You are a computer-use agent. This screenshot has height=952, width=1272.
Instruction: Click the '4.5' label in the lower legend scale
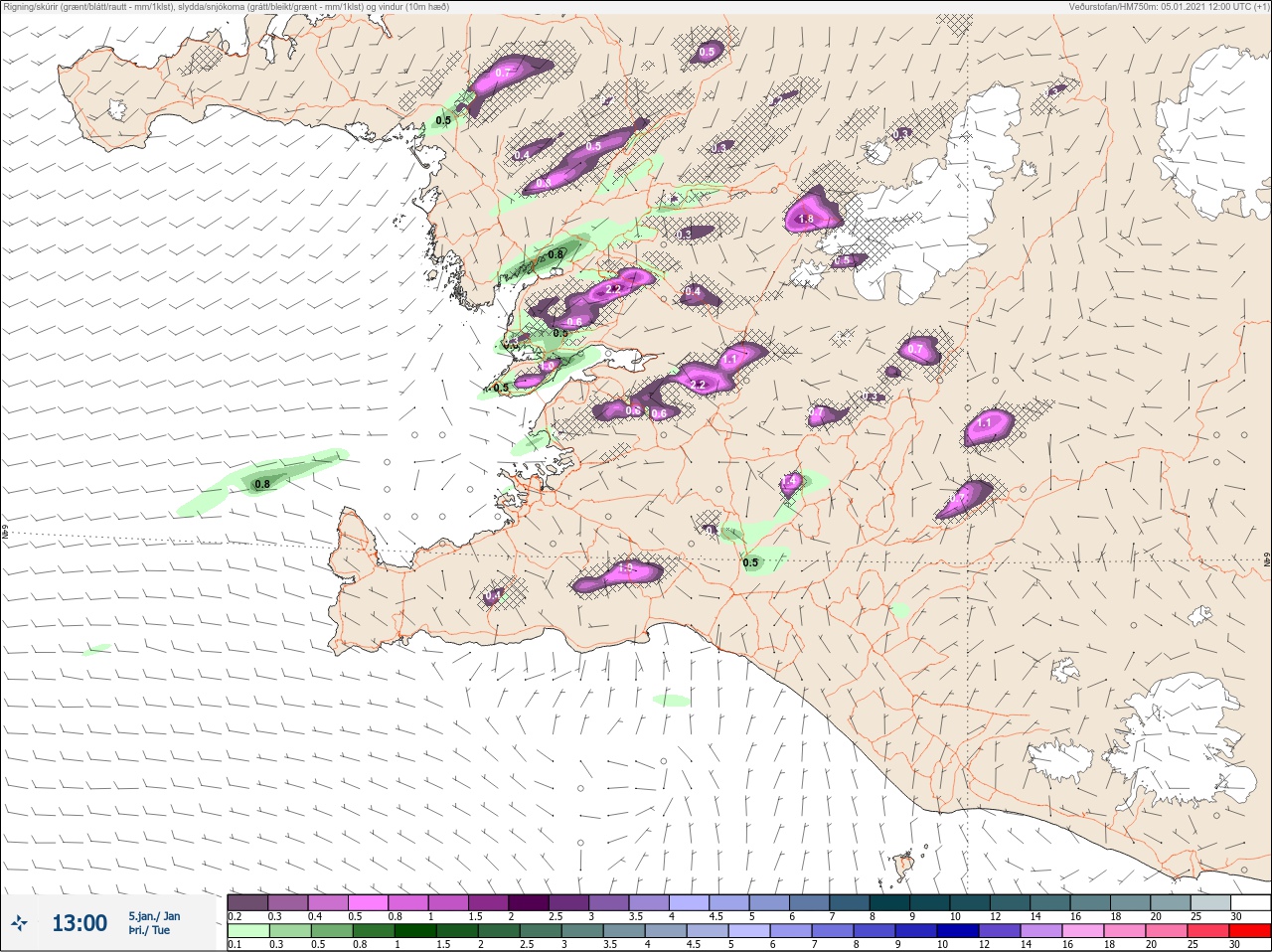[695, 945]
